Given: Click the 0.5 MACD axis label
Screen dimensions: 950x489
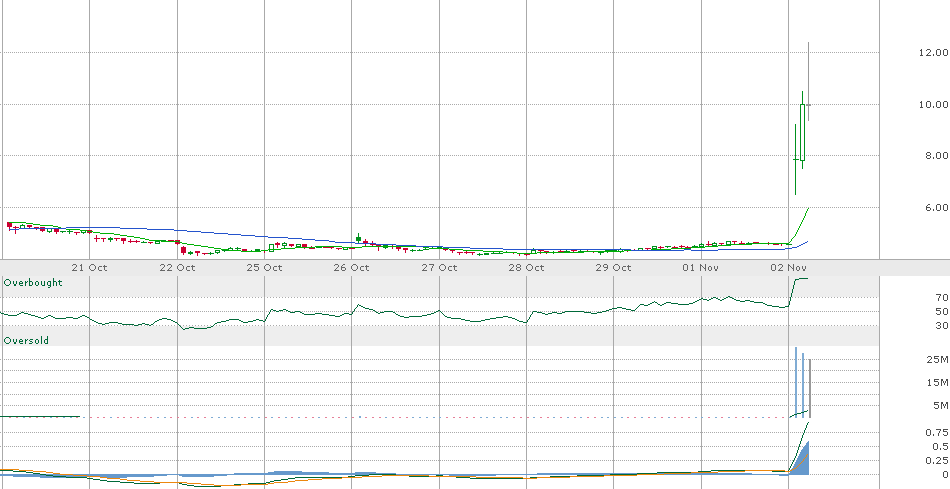Looking at the screenshot, I should [x=939, y=446].
